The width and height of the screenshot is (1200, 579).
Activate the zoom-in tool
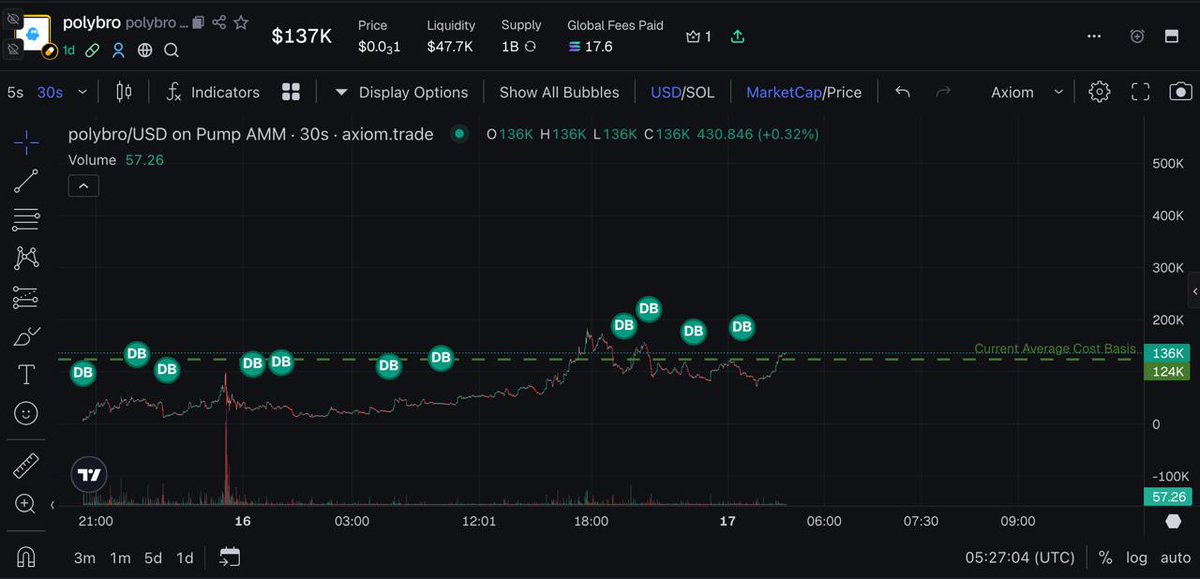pos(27,504)
